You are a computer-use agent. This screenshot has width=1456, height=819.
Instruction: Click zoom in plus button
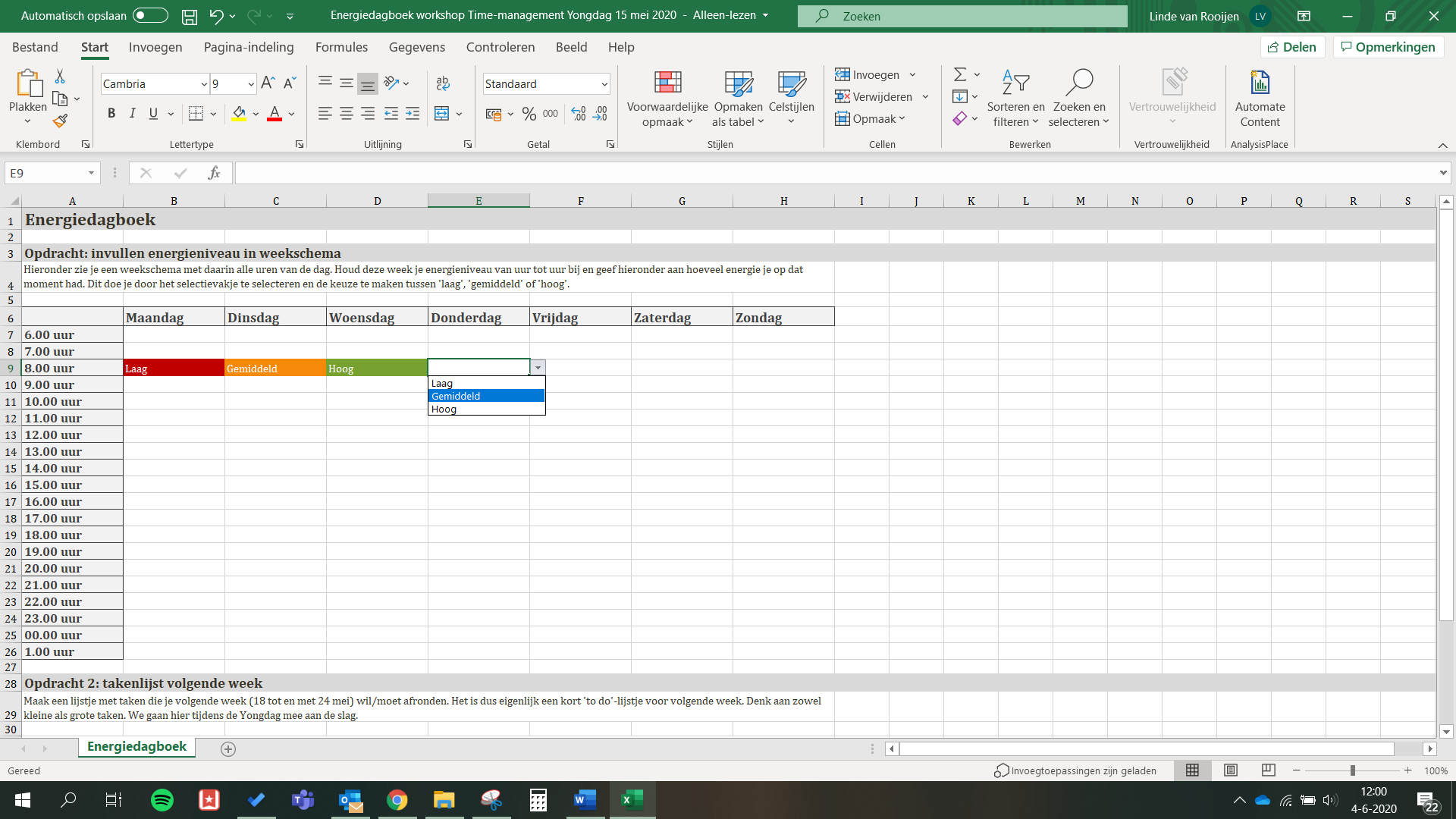coord(1407,770)
